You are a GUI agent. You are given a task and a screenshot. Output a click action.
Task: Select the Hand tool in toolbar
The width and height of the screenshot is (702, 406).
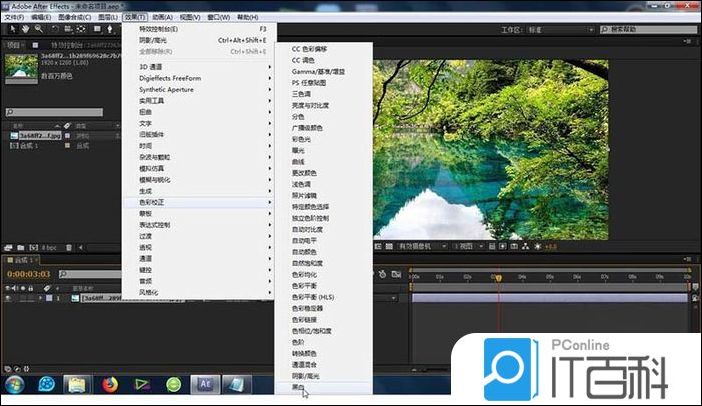(23, 30)
